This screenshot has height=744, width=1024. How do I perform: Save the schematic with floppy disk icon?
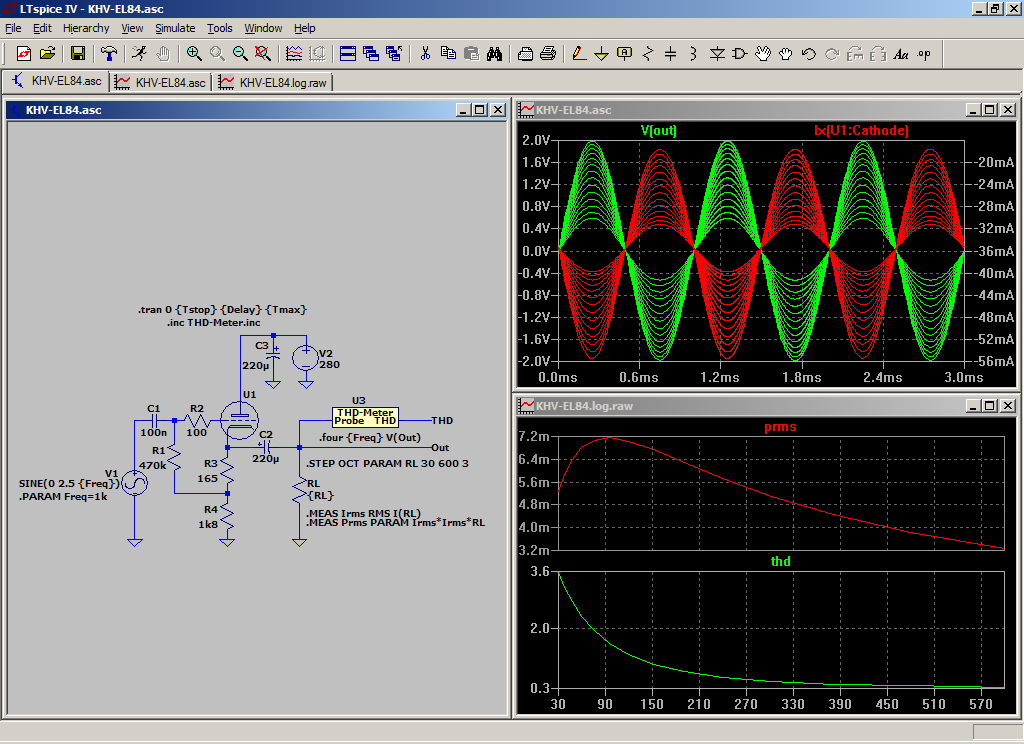[77, 53]
